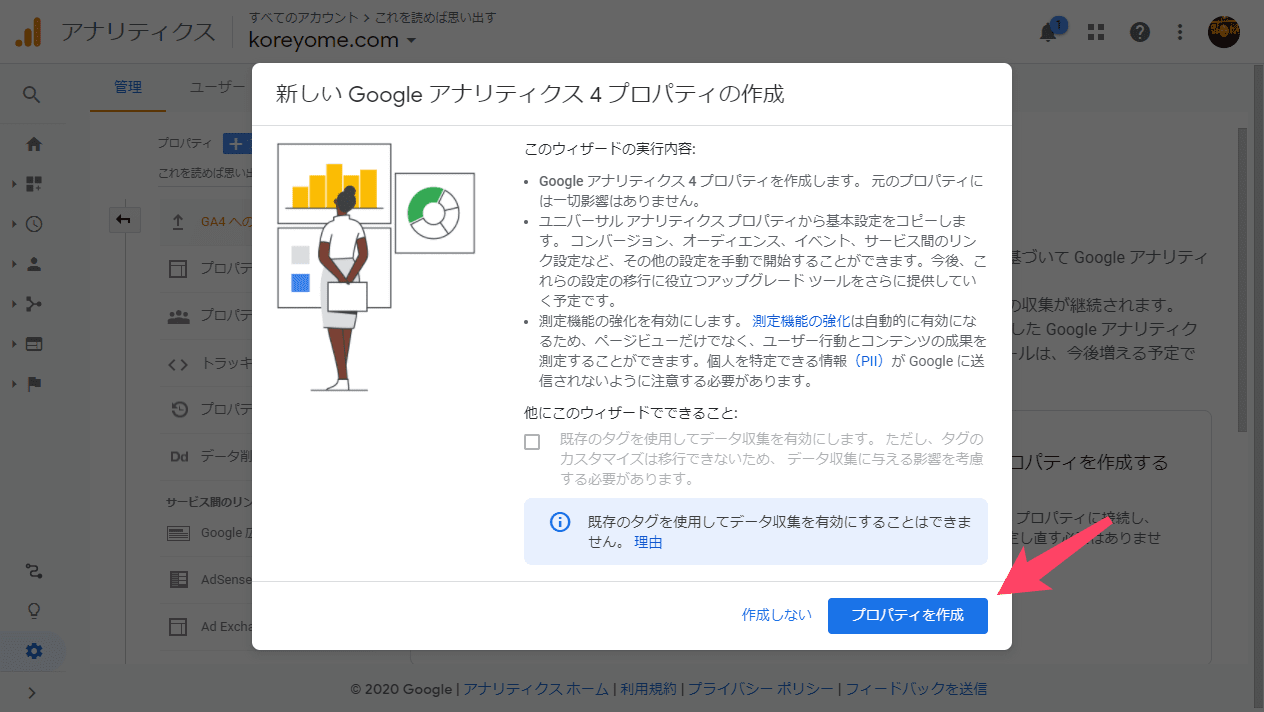This screenshot has width=1264, height=712.
Task: Click the Ad Exchange linking icon
Action: coord(178,627)
